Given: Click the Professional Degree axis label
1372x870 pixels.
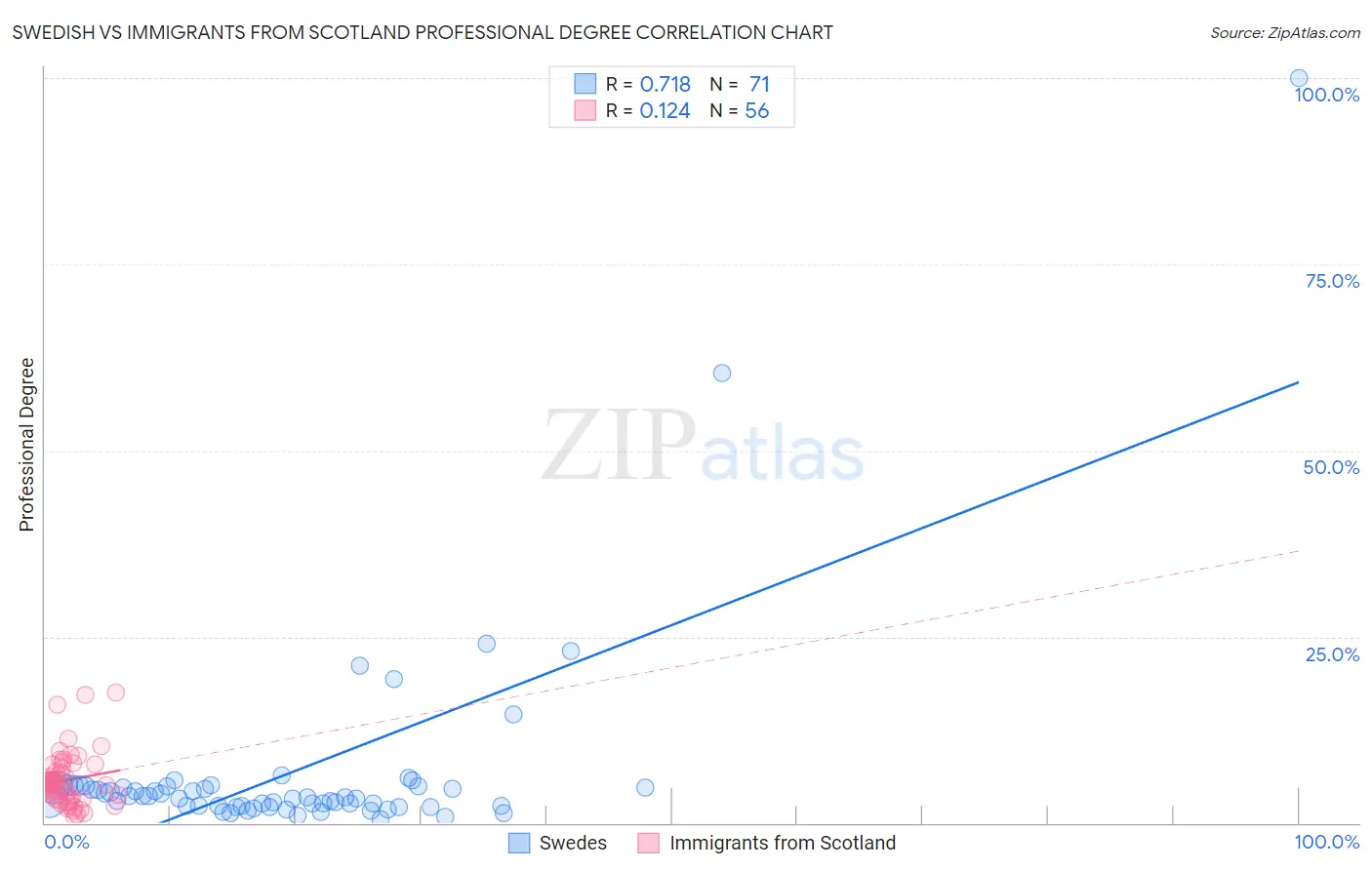Looking at the screenshot, I should click(26, 445).
